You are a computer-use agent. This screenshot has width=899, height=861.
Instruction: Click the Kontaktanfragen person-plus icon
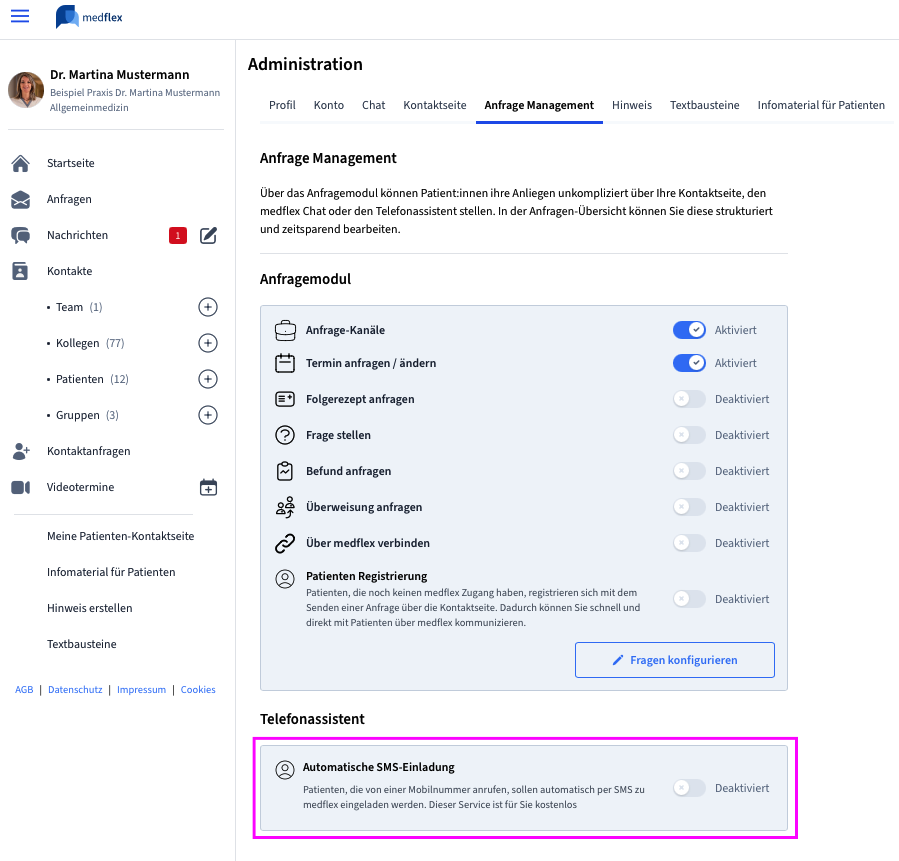21,452
